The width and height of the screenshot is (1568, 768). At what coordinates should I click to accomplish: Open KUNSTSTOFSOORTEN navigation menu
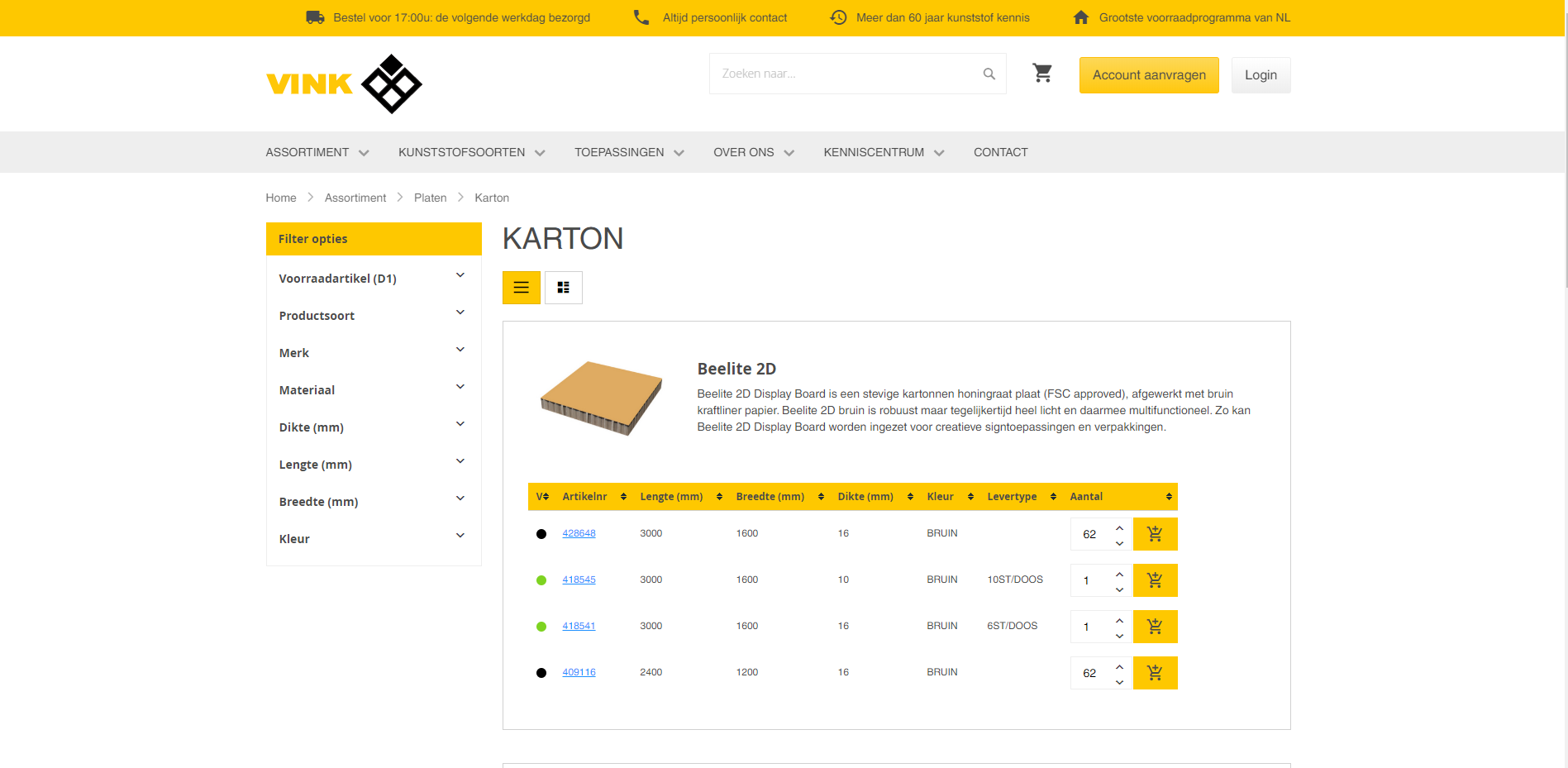click(x=472, y=152)
